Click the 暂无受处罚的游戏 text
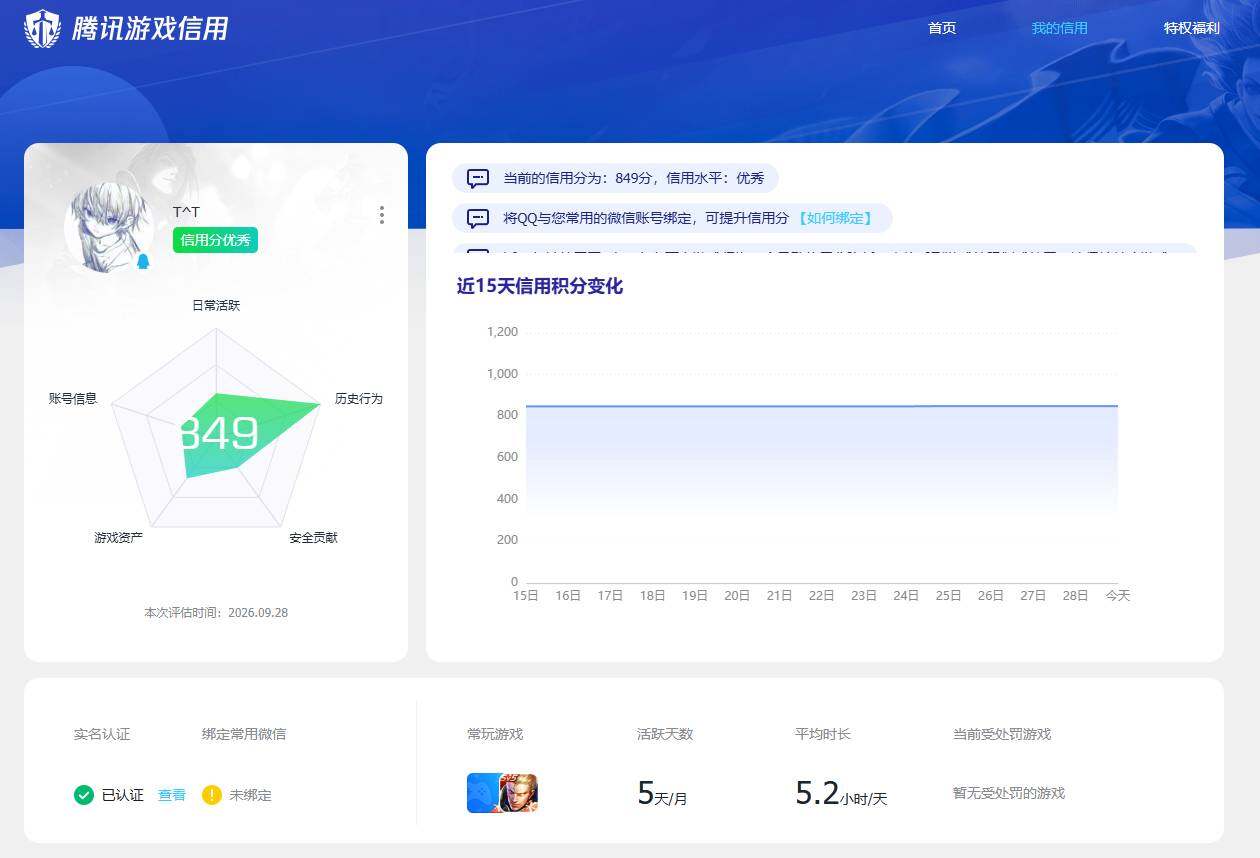This screenshot has height=858, width=1260. (1009, 793)
